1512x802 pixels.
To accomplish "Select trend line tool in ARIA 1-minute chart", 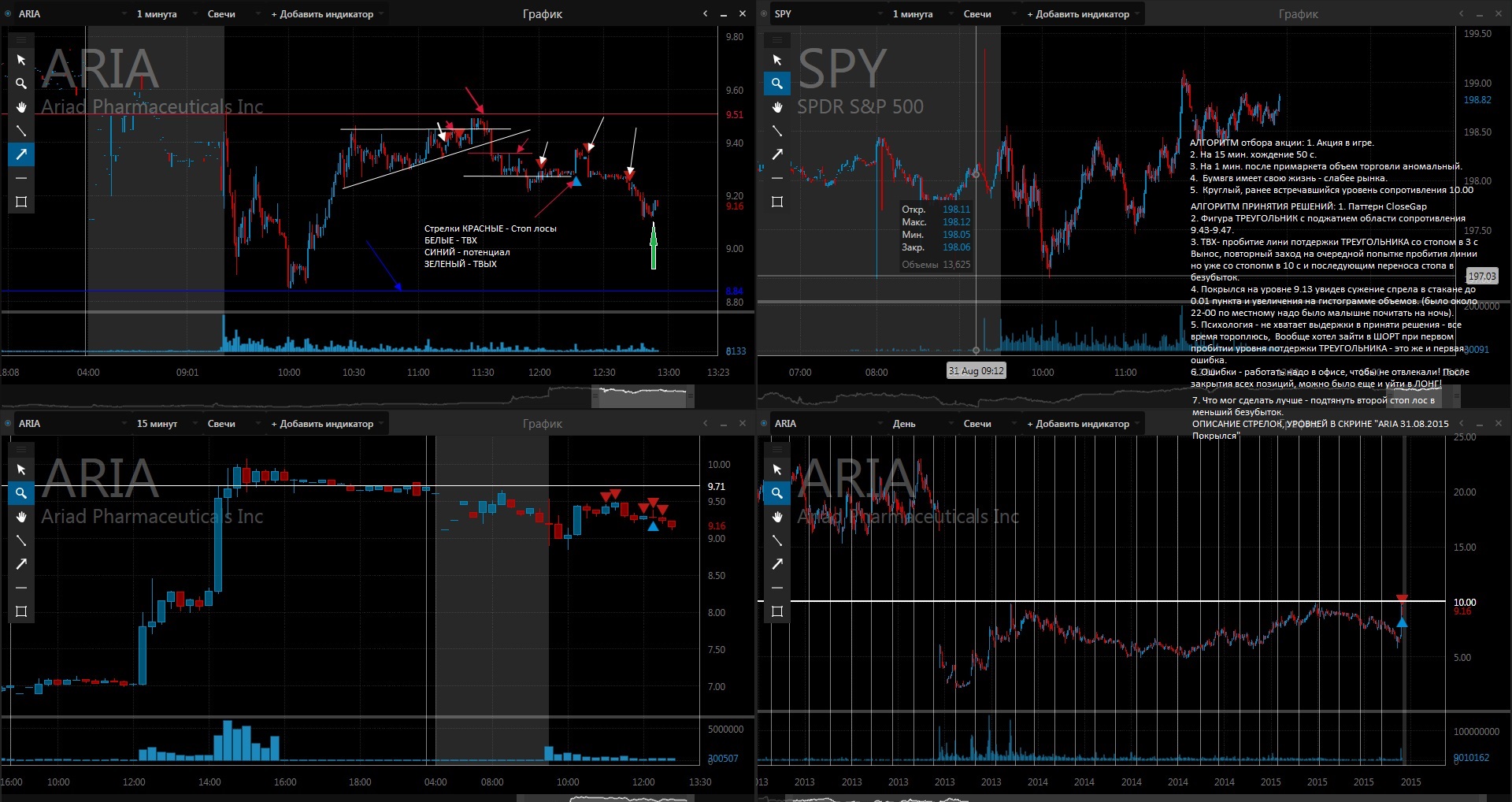I will [21, 131].
